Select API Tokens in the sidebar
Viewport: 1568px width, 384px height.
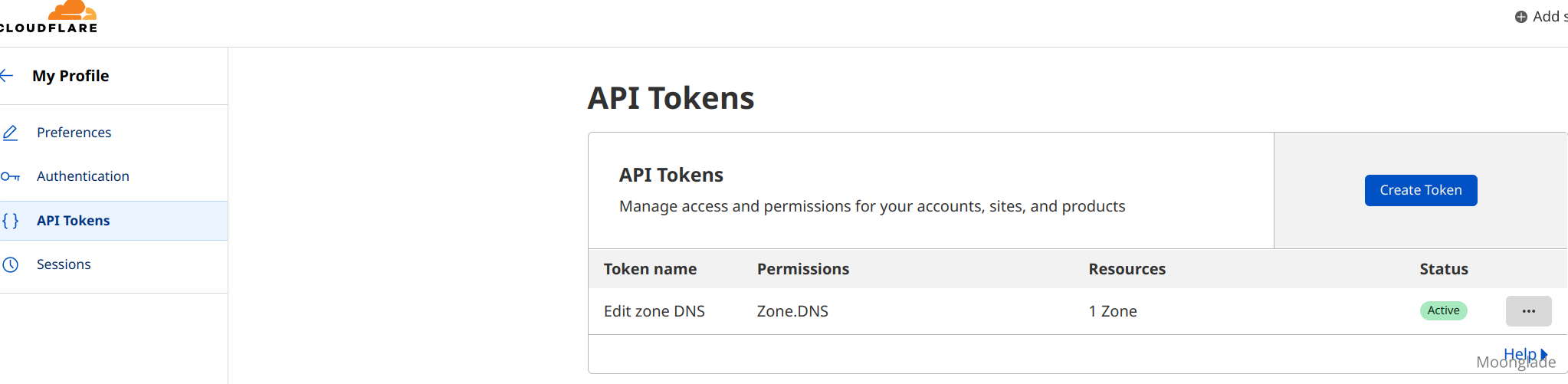[74, 221]
